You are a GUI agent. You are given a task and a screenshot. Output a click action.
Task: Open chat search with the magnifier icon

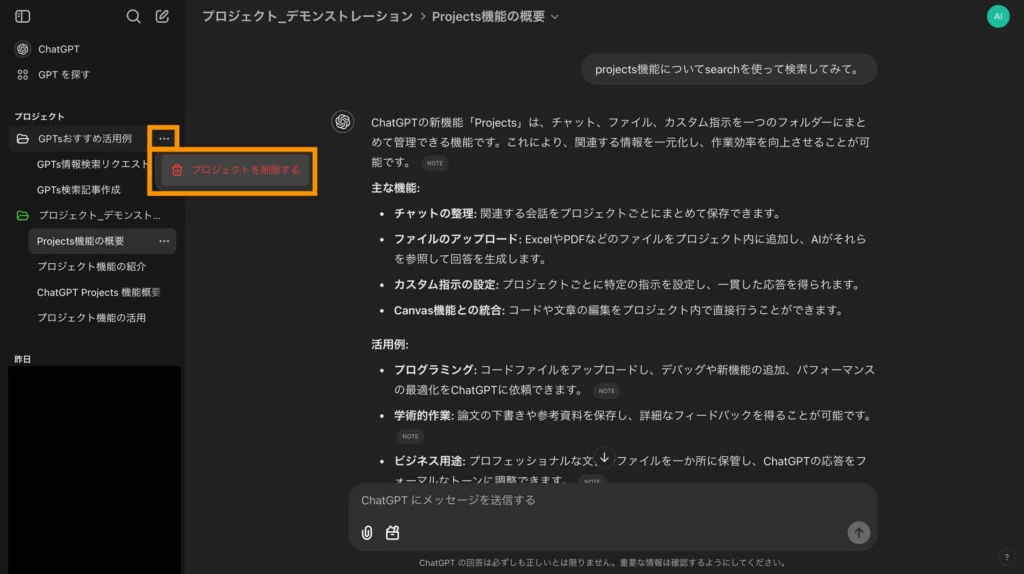click(x=133, y=16)
